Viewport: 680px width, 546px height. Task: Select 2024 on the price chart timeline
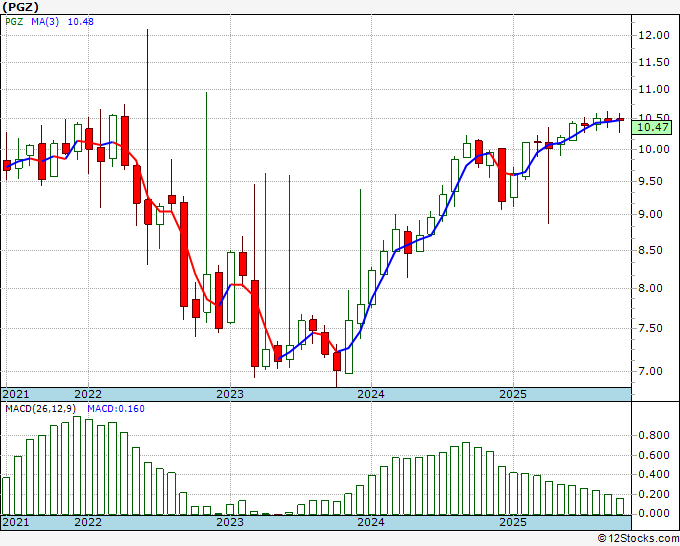[371, 394]
